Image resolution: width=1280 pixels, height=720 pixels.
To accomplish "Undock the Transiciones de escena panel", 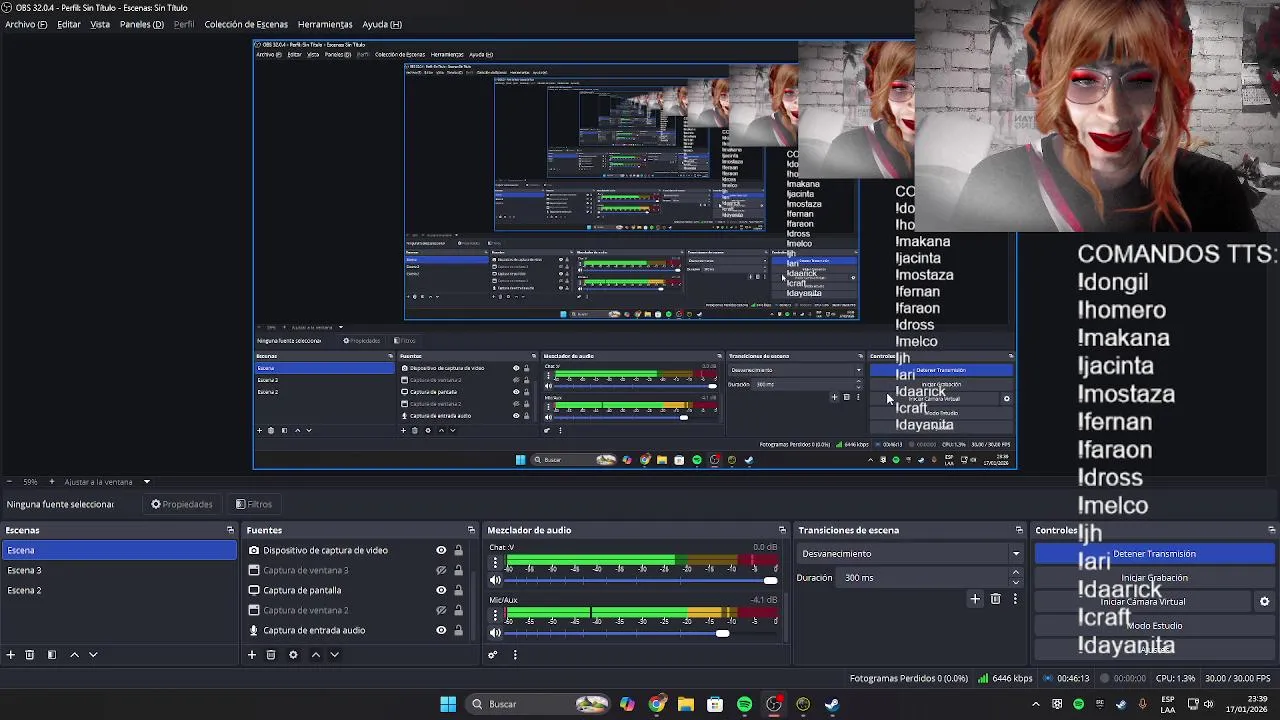I will (1019, 530).
